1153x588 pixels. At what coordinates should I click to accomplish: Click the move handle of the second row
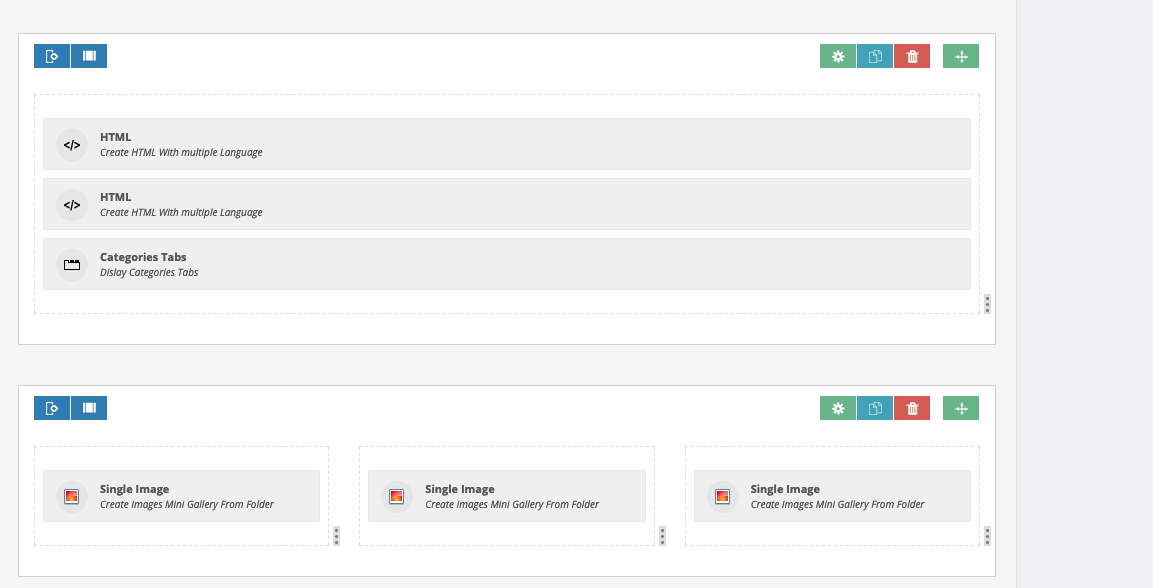[x=961, y=409]
